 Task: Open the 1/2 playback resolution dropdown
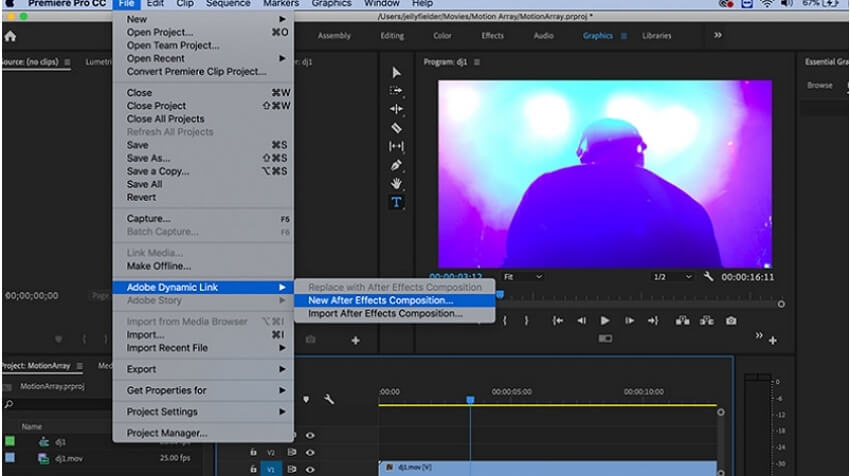click(672, 276)
